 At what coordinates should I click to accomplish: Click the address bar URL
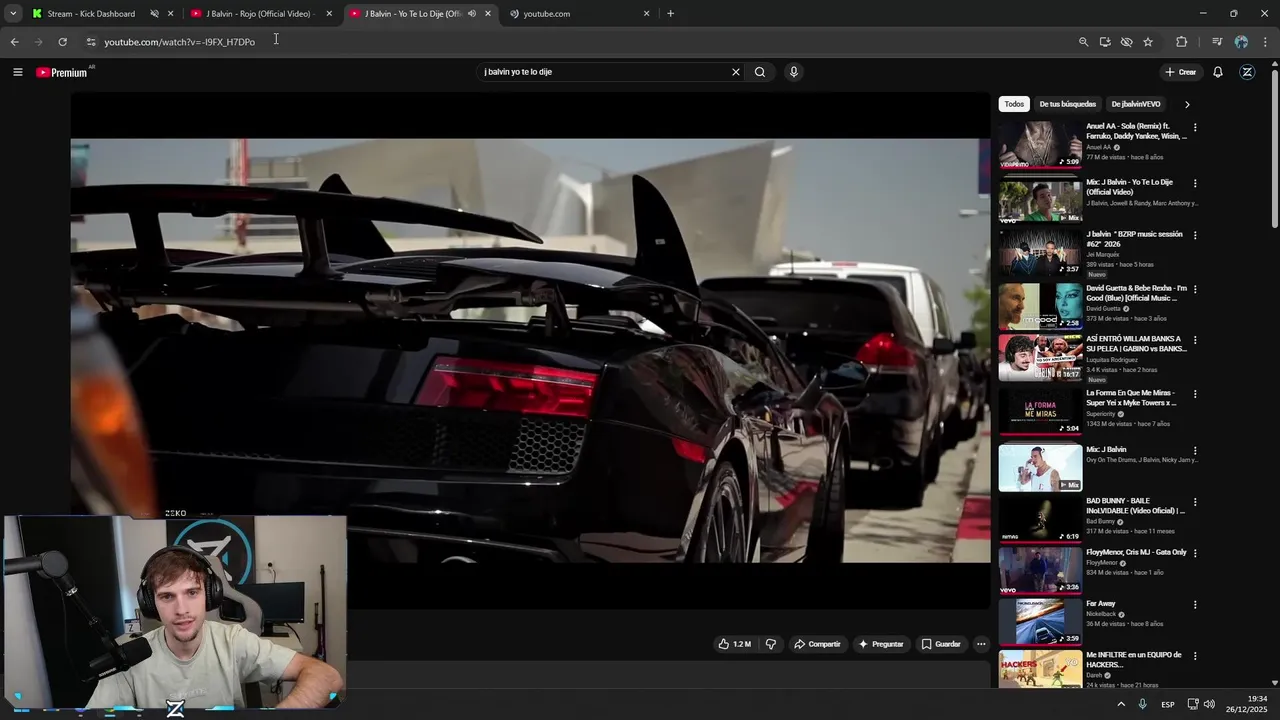pos(180,42)
